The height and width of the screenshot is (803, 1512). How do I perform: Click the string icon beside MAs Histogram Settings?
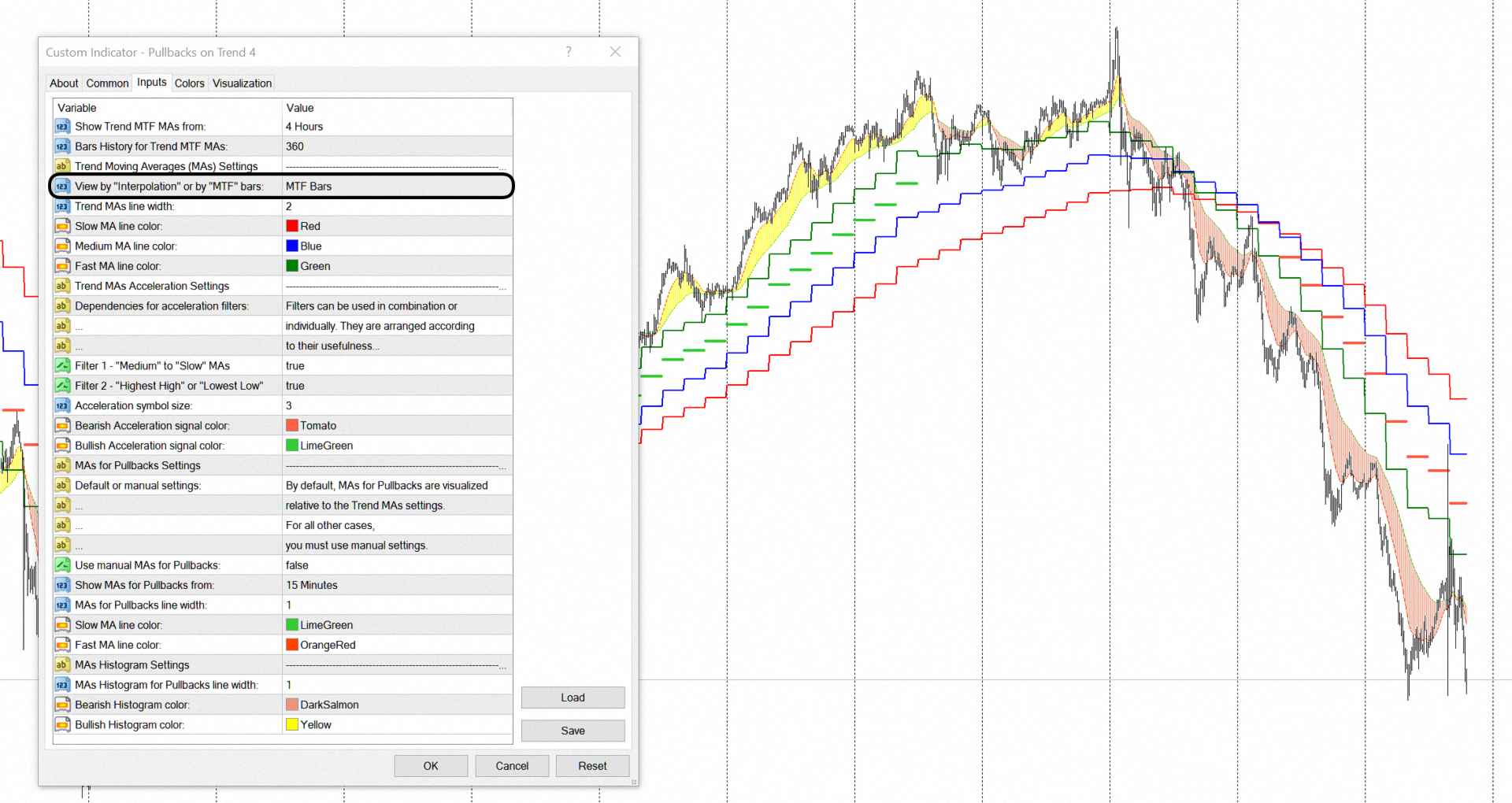pos(62,665)
